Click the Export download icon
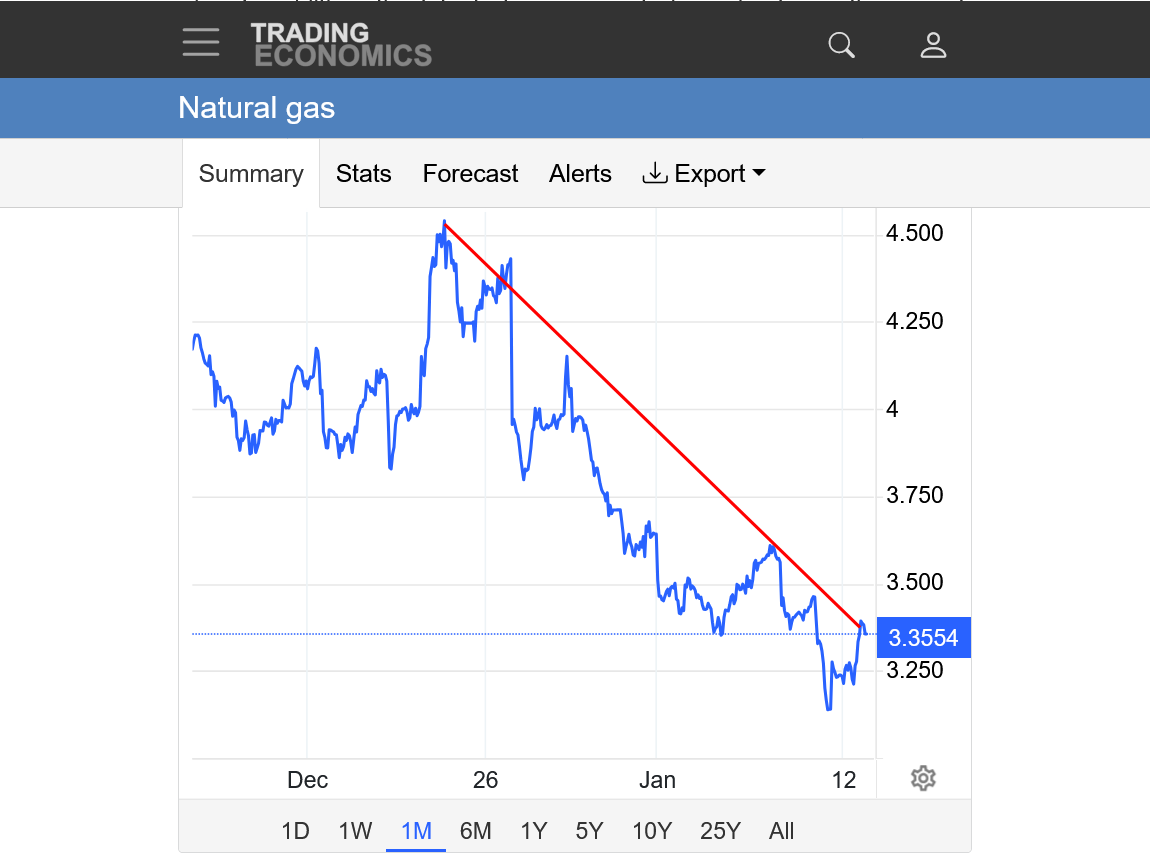The width and height of the screenshot is (1150, 864). 654,174
